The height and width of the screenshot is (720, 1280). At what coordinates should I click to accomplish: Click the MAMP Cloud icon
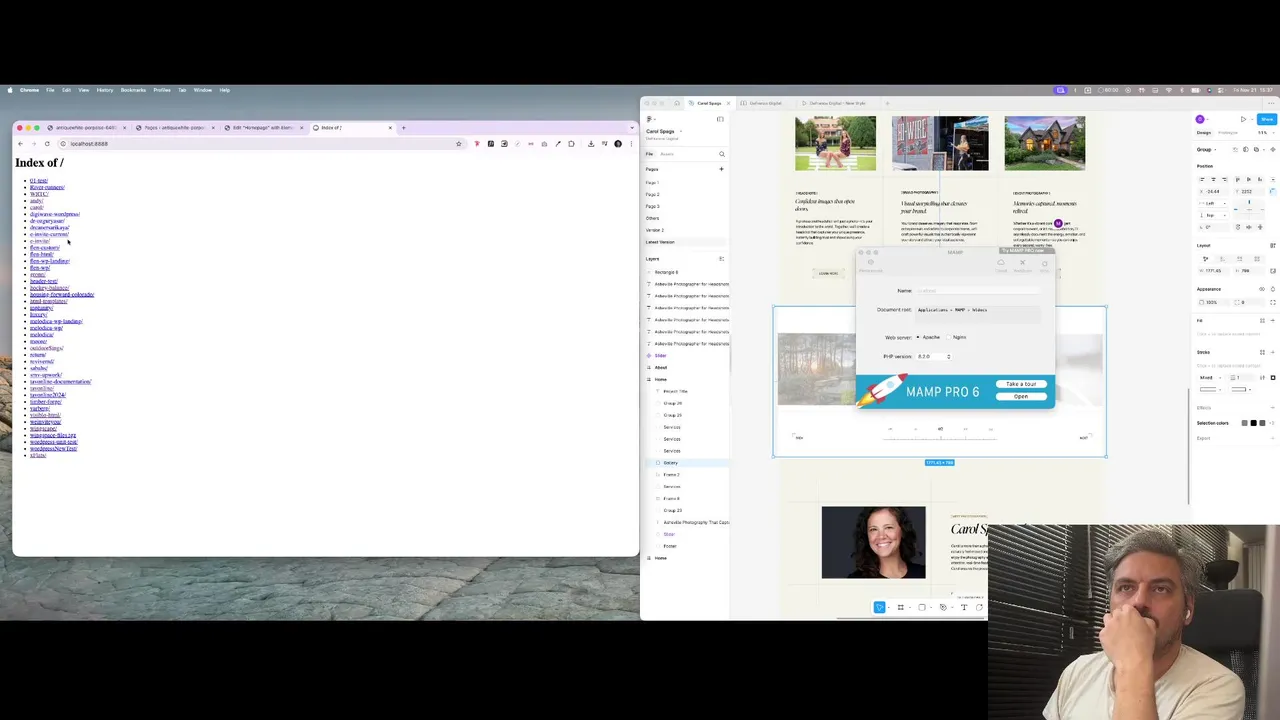1001,264
